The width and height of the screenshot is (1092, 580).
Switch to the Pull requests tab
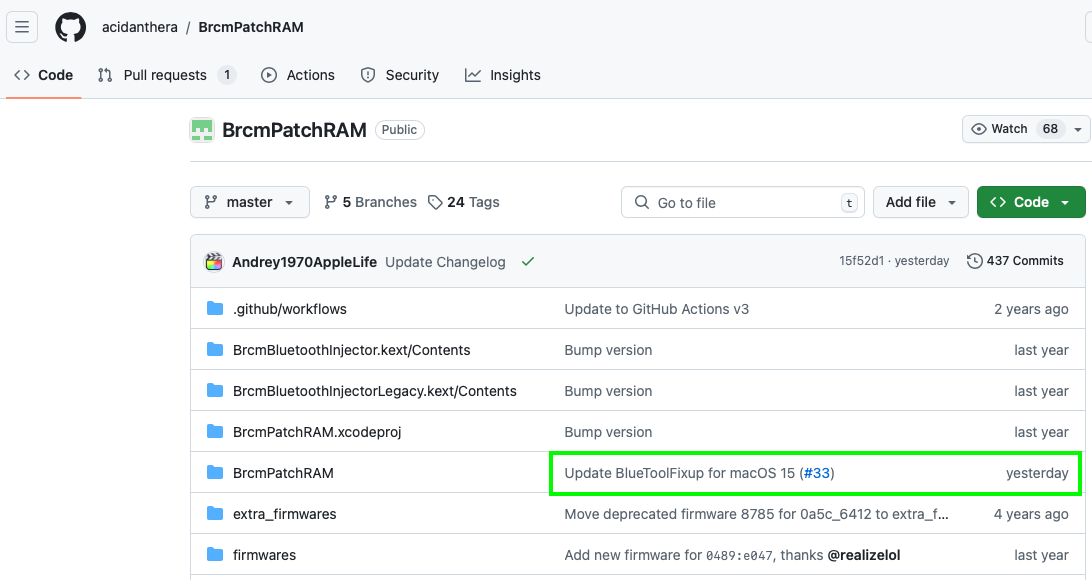pos(165,75)
